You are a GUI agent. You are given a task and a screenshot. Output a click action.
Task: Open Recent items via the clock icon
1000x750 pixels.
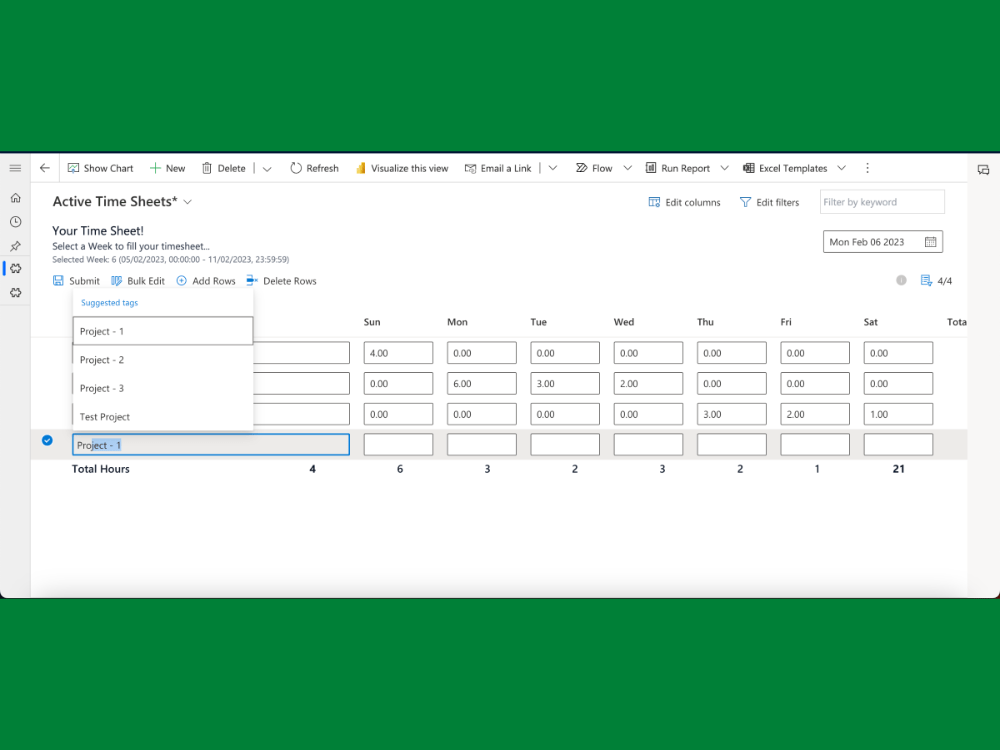(x=15, y=221)
